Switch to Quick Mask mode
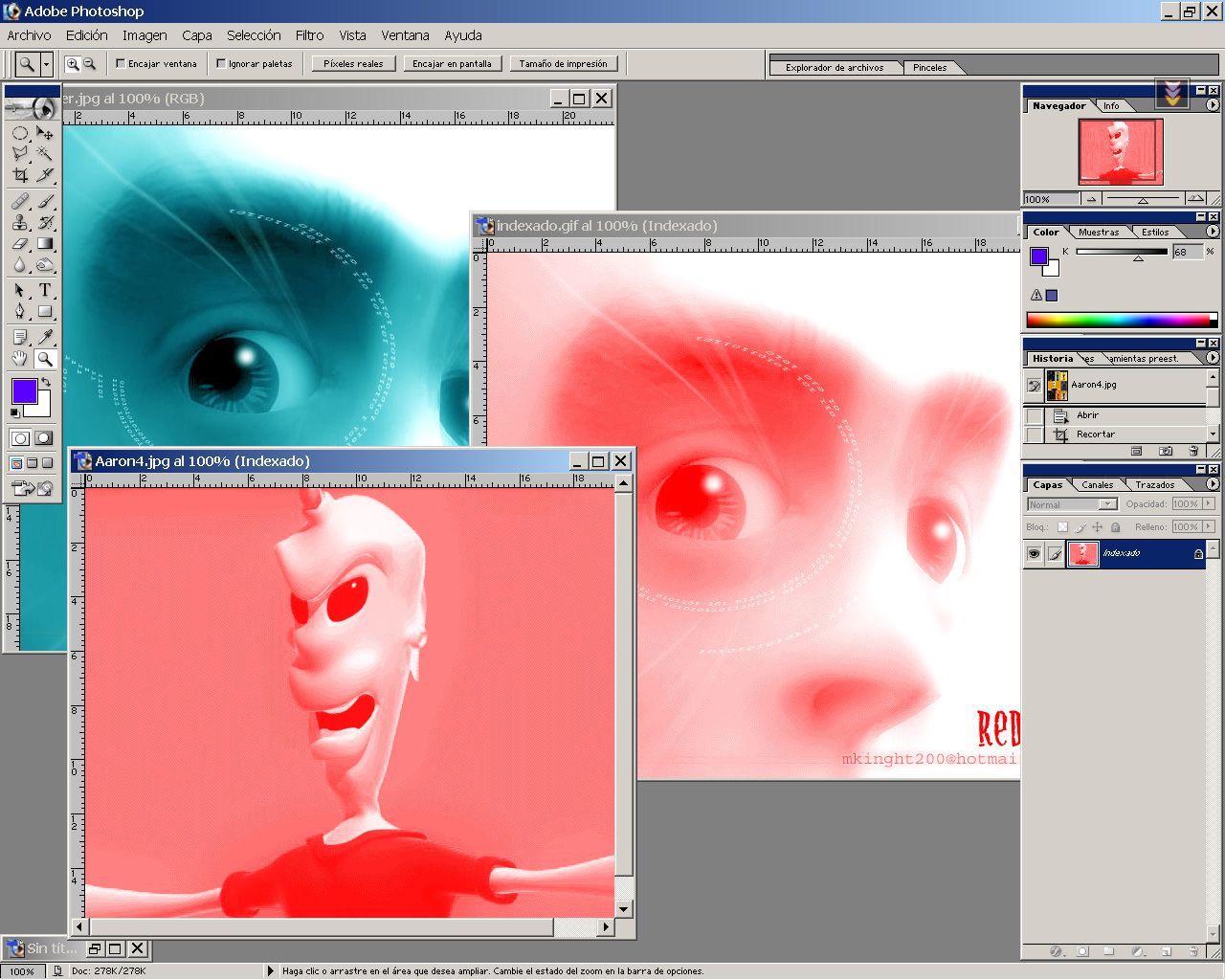 (x=44, y=438)
